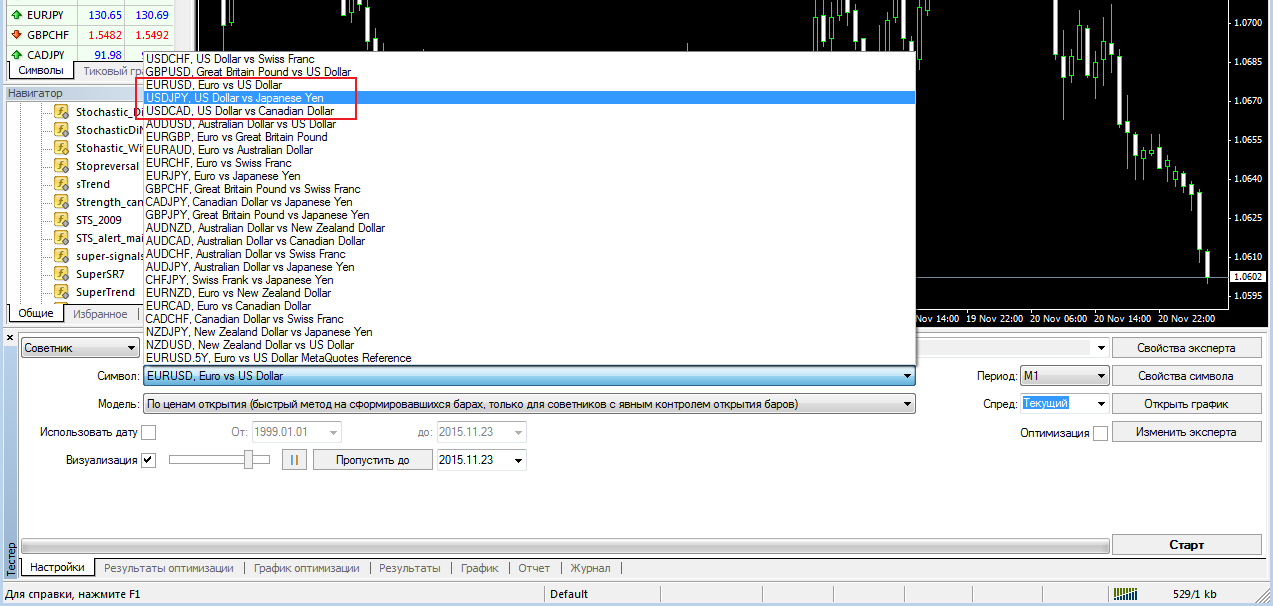Click the 'Свойства эксперта' button
The height and width of the screenshot is (606, 1273).
1186,348
